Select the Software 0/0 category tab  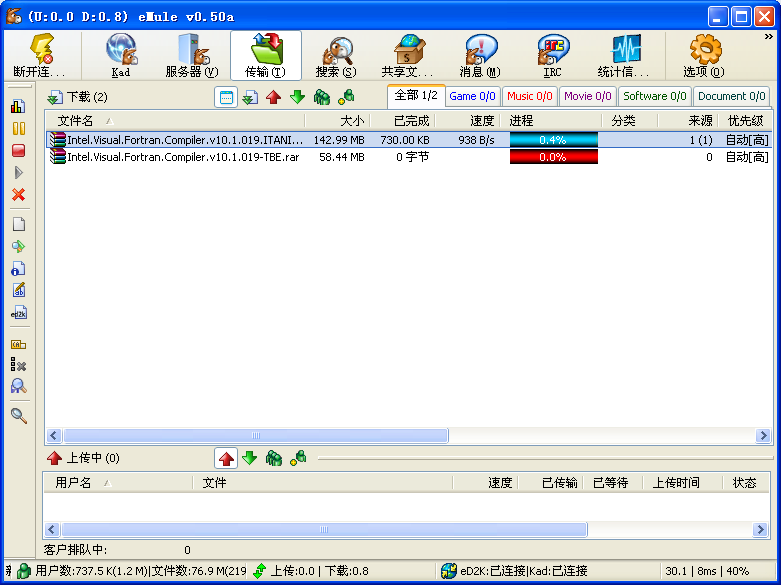(654, 96)
